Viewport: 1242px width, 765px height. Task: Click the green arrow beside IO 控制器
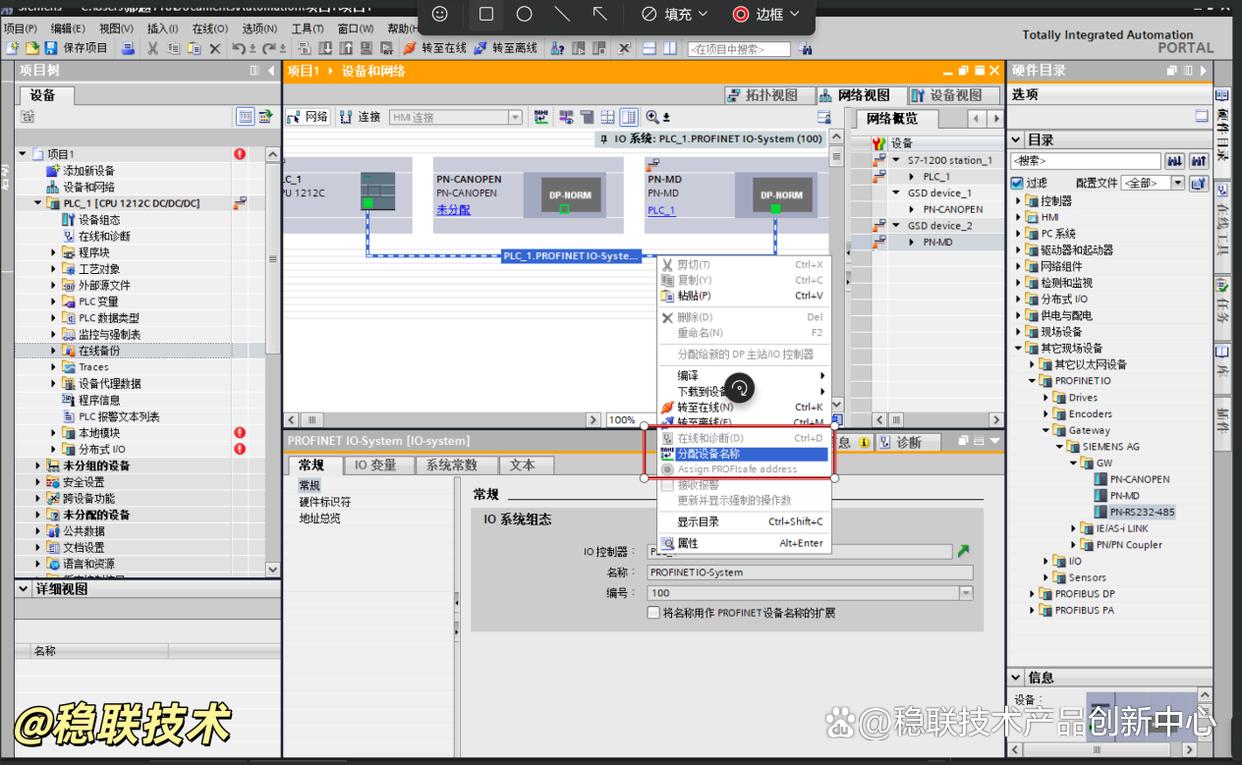(x=963, y=551)
